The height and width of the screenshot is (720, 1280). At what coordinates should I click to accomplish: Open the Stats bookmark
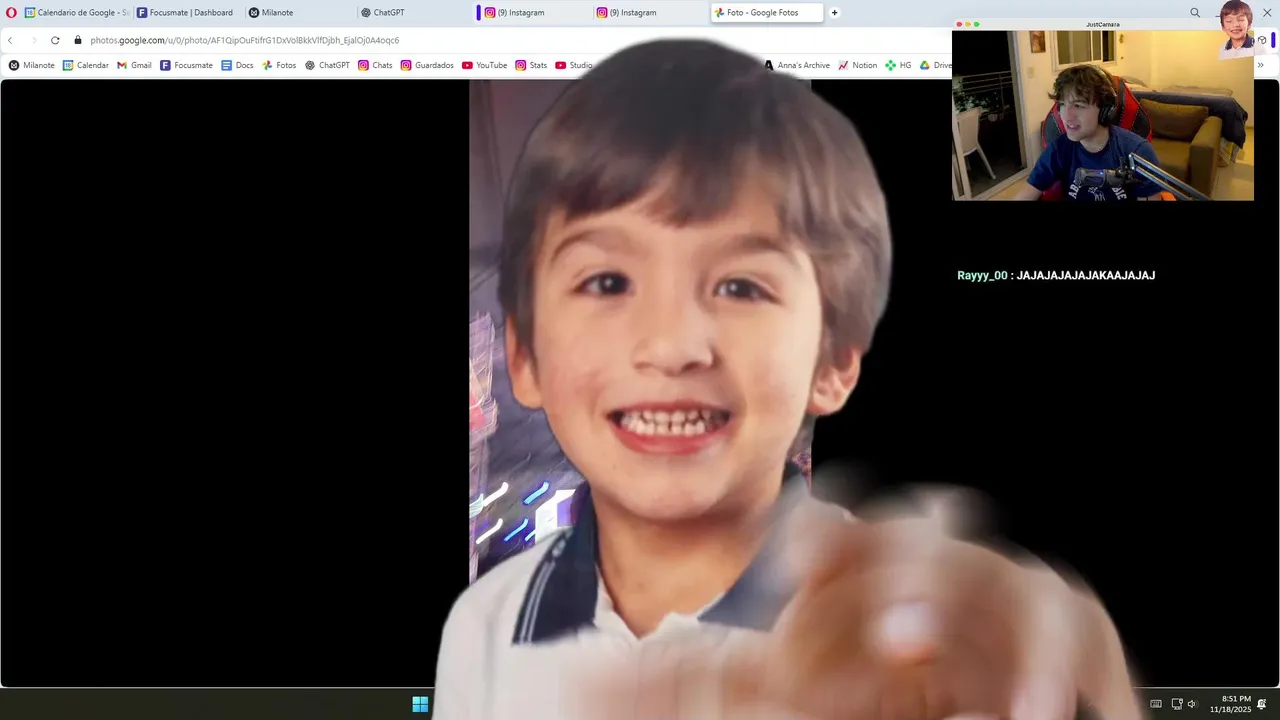(x=531, y=65)
